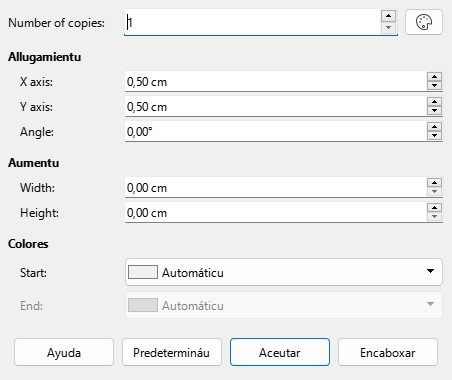
Task: Open help with the Ayuda button
Action: [64, 352]
